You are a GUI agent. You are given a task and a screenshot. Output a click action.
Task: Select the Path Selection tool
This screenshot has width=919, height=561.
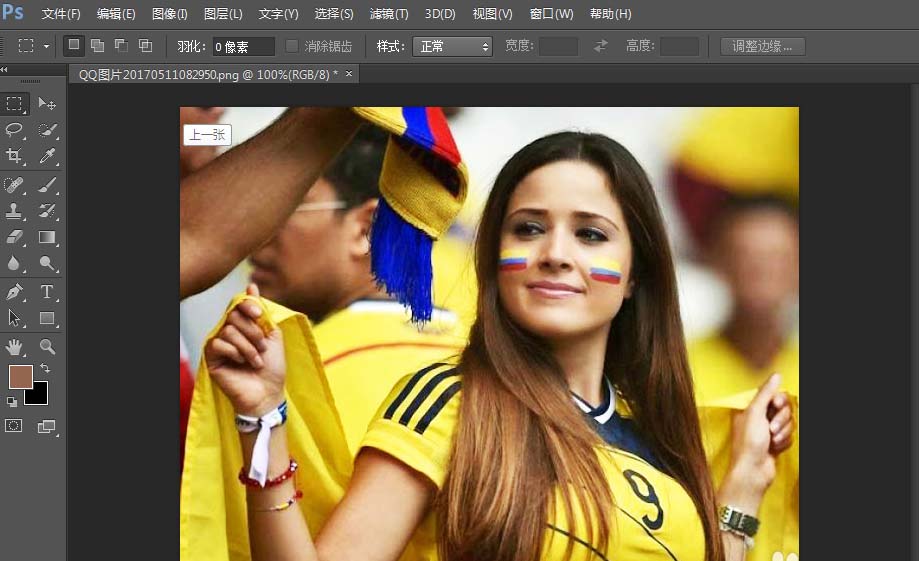(15, 318)
